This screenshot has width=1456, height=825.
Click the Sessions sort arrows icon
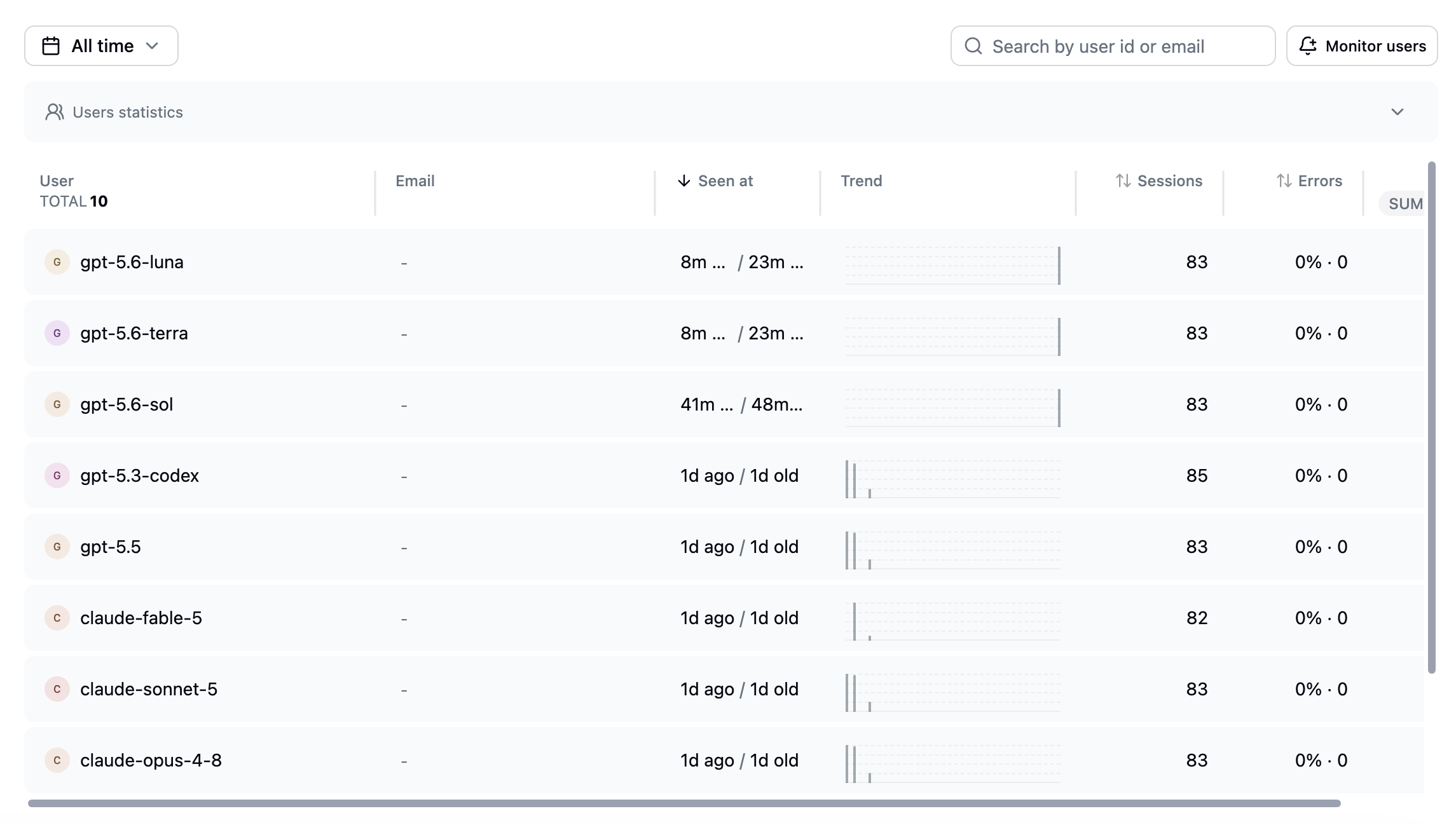pos(1123,181)
